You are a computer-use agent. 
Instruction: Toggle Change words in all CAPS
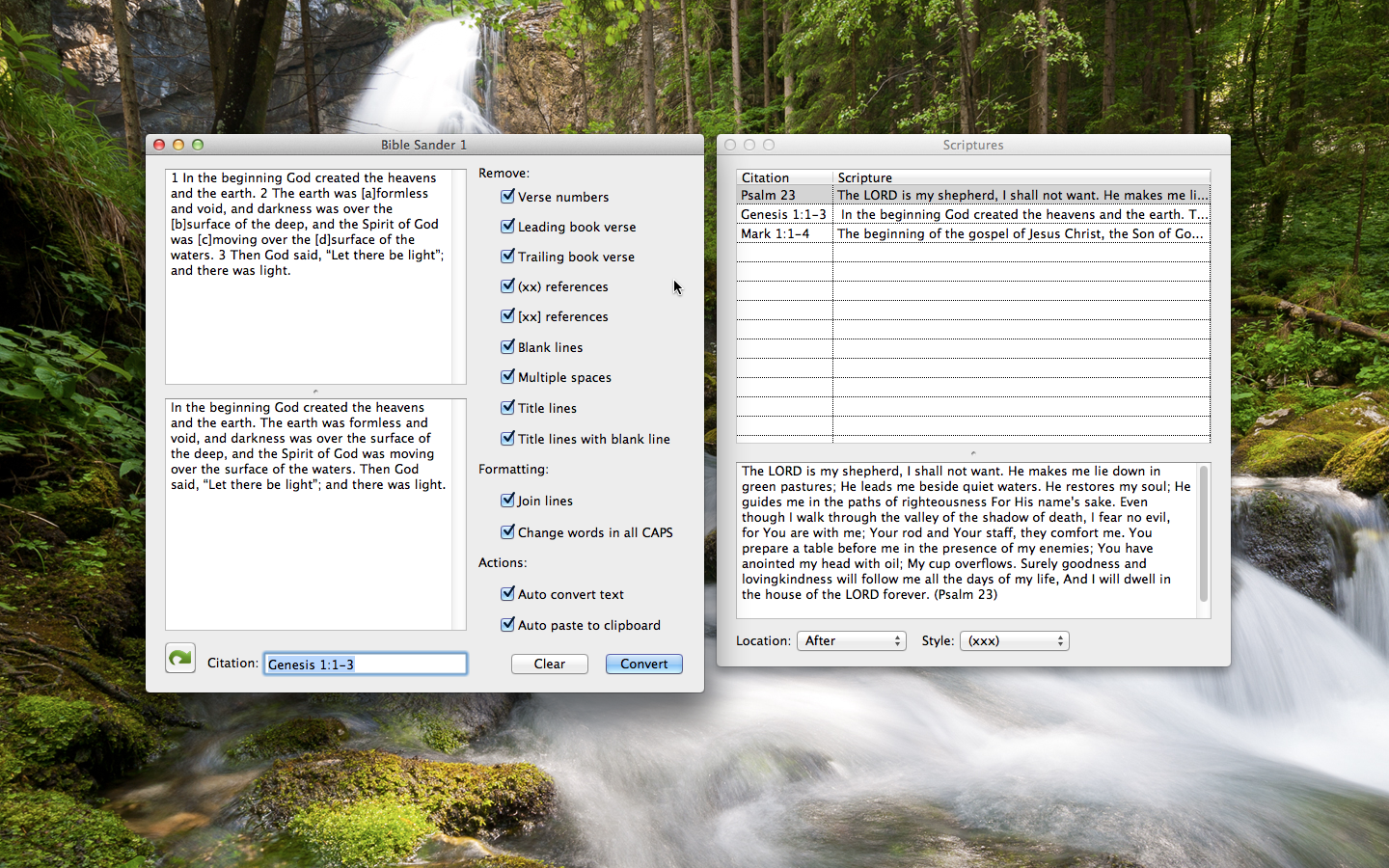tap(507, 532)
